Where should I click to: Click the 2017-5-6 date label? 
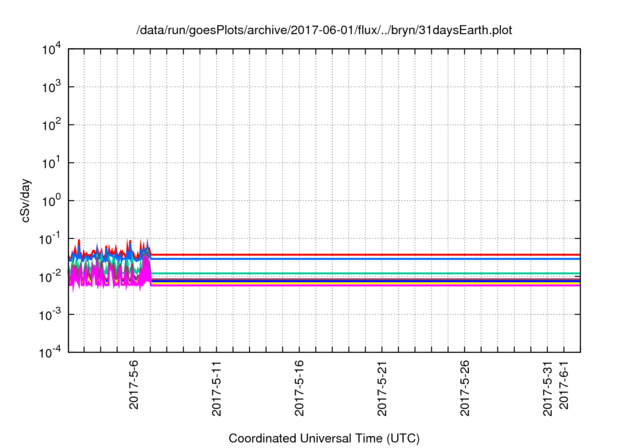pyautogui.click(x=134, y=384)
